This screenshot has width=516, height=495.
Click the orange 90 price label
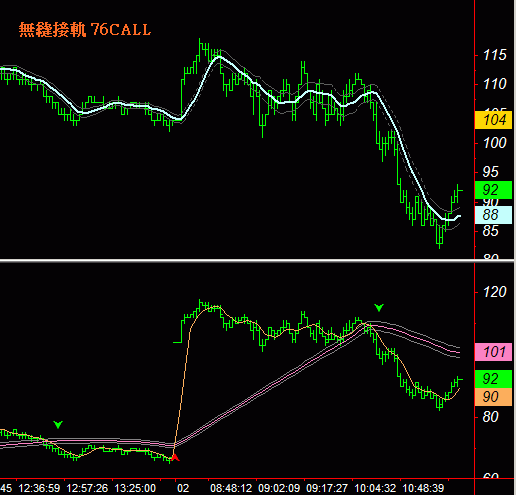pyautogui.click(x=493, y=397)
